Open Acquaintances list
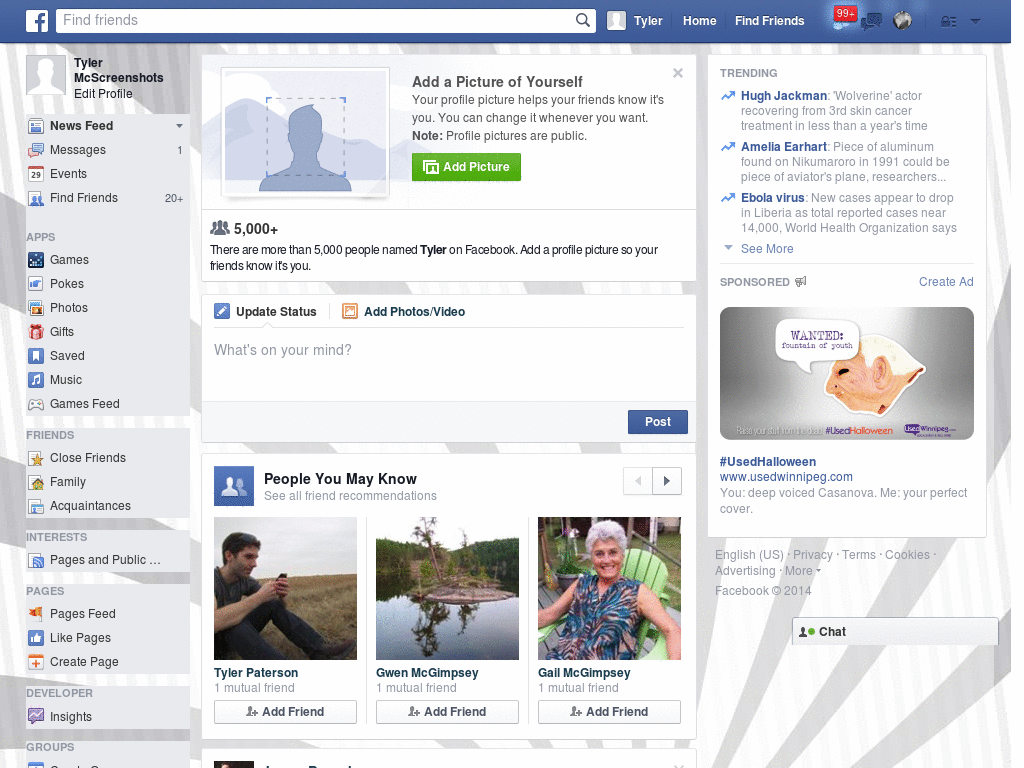Screen dimensions: 1024x768 [x=107, y=506]
